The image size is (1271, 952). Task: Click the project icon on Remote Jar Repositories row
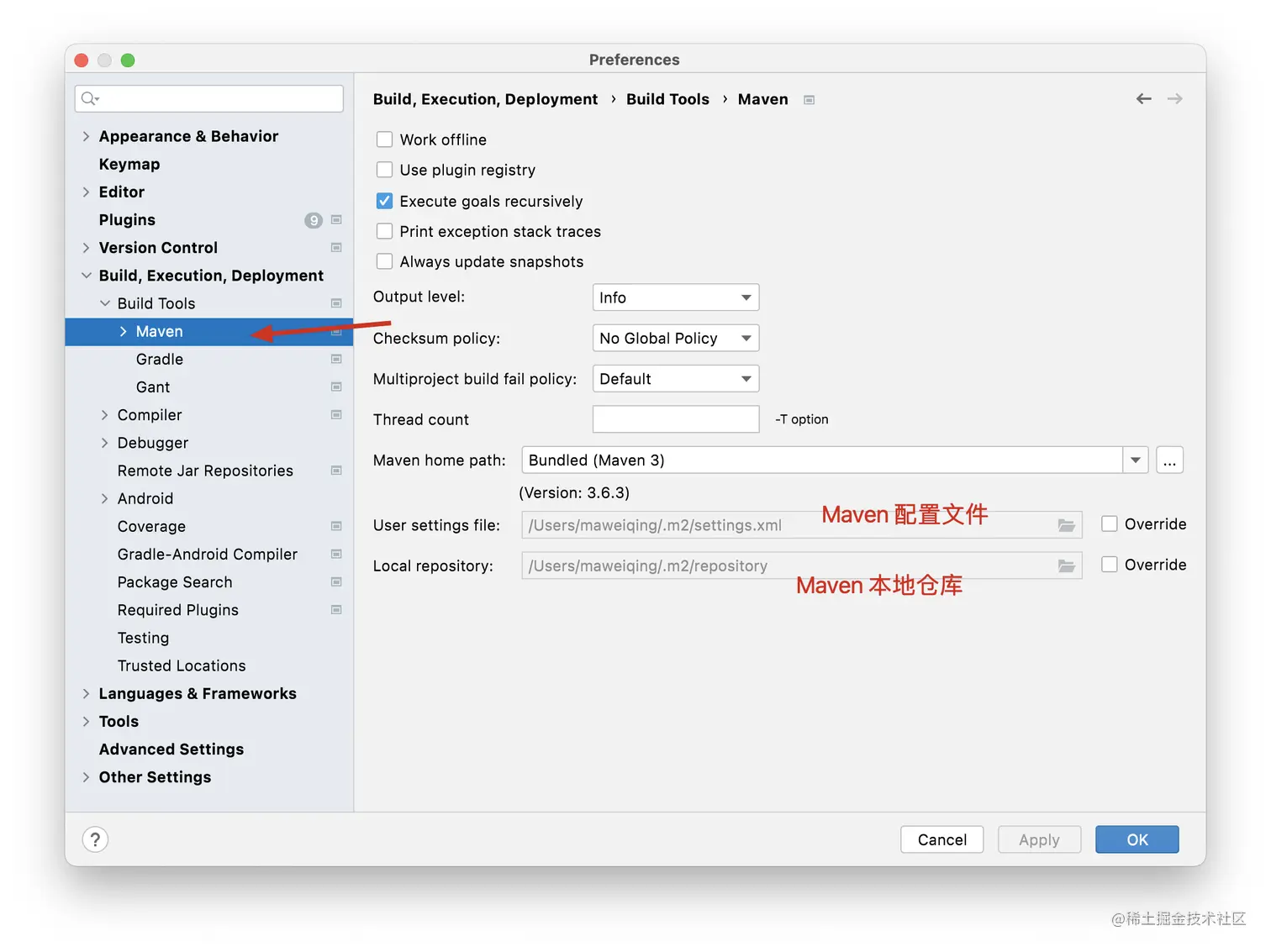click(x=336, y=471)
